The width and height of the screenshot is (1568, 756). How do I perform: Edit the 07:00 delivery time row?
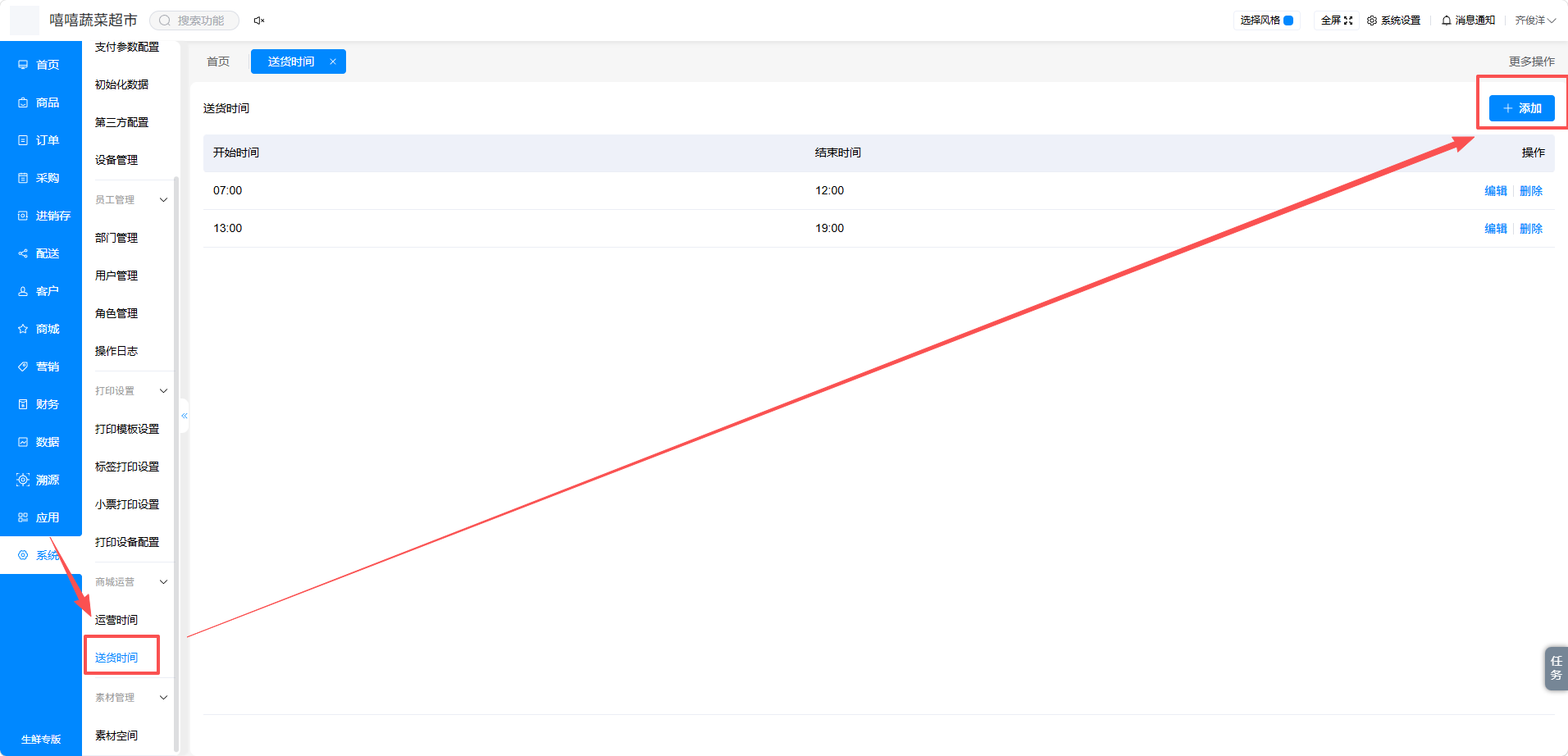(1496, 191)
